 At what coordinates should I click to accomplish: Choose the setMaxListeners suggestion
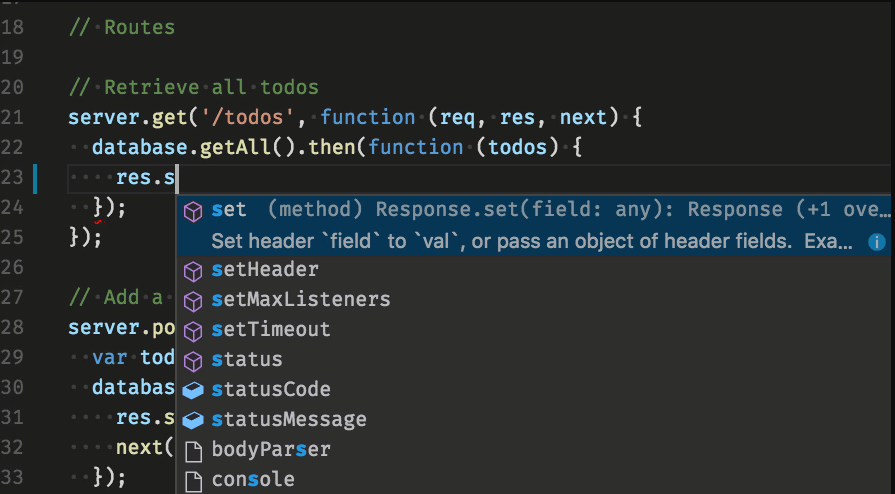click(535, 300)
